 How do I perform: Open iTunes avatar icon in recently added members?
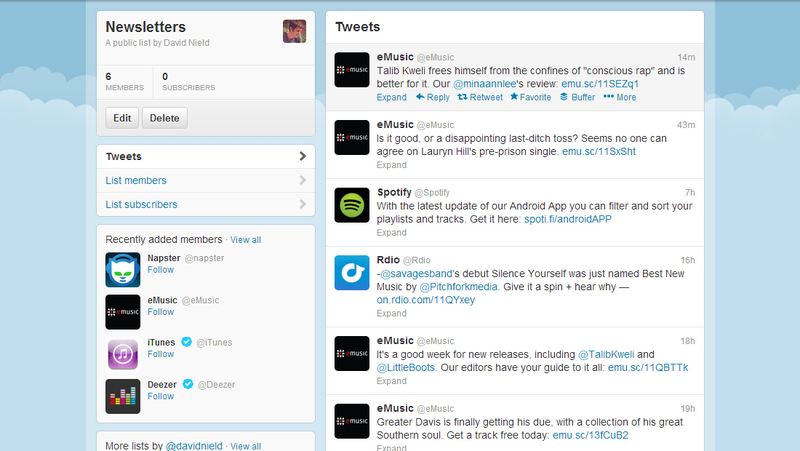pyautogui.click(x=123, y=354)
